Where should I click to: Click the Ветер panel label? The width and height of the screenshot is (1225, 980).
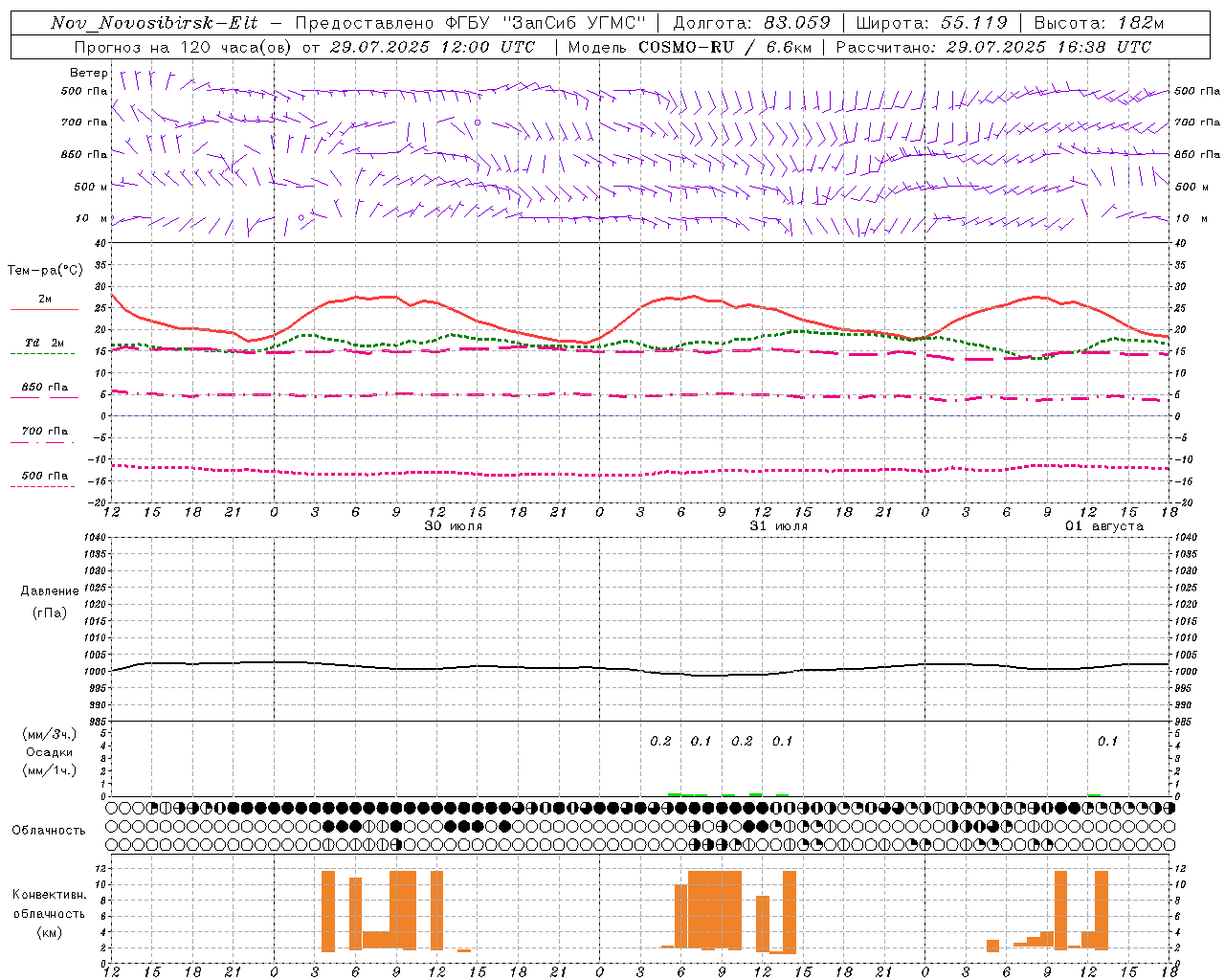point(89,73)
